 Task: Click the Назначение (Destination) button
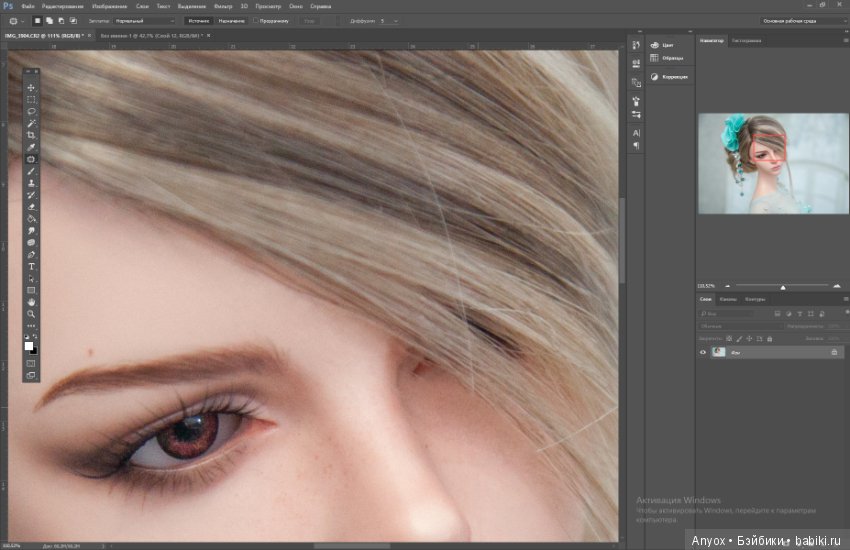231,21
